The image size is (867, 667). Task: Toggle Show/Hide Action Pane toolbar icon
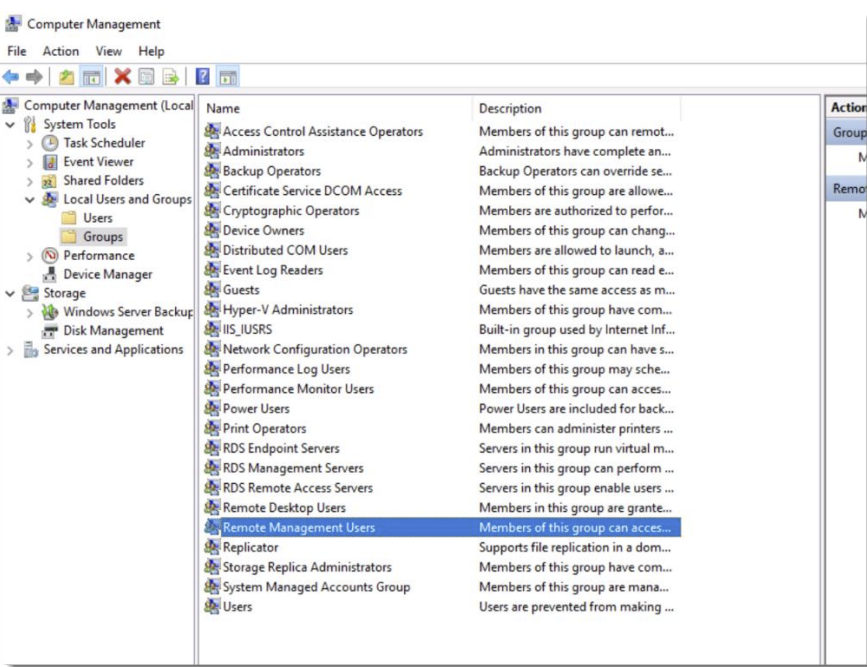coord(228,77)
